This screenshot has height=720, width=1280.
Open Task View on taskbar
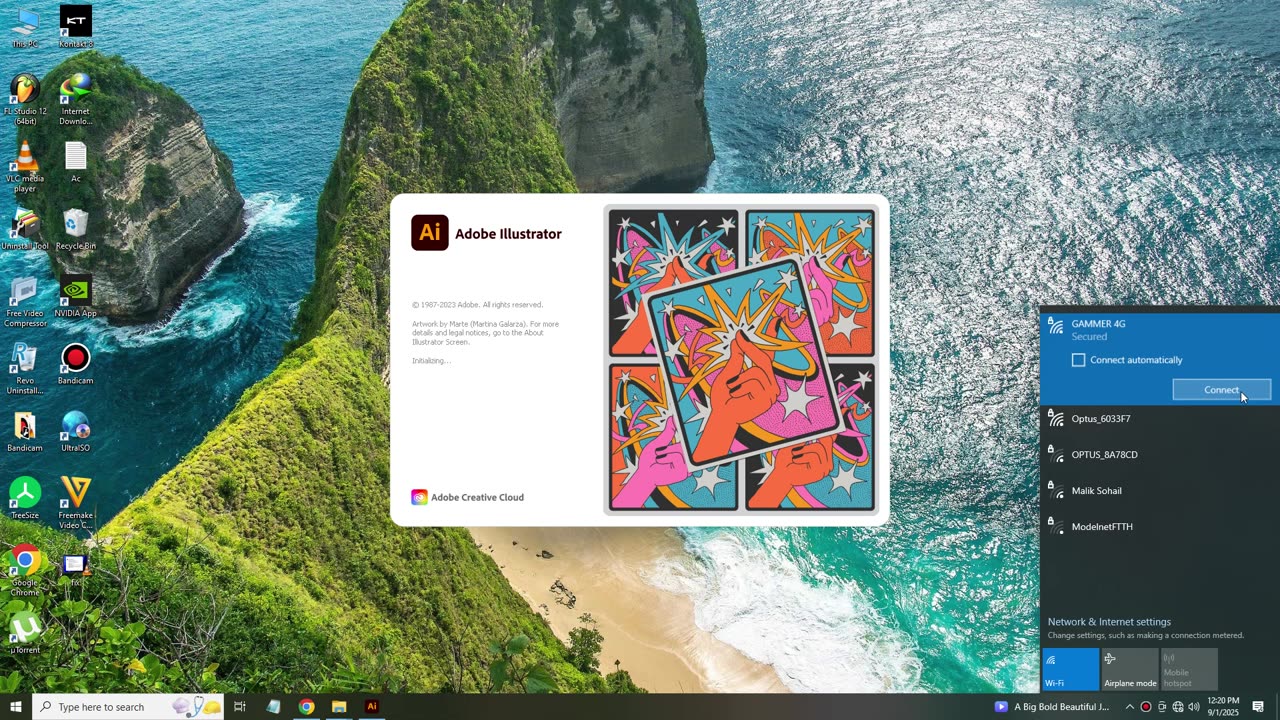click(240, 707)
